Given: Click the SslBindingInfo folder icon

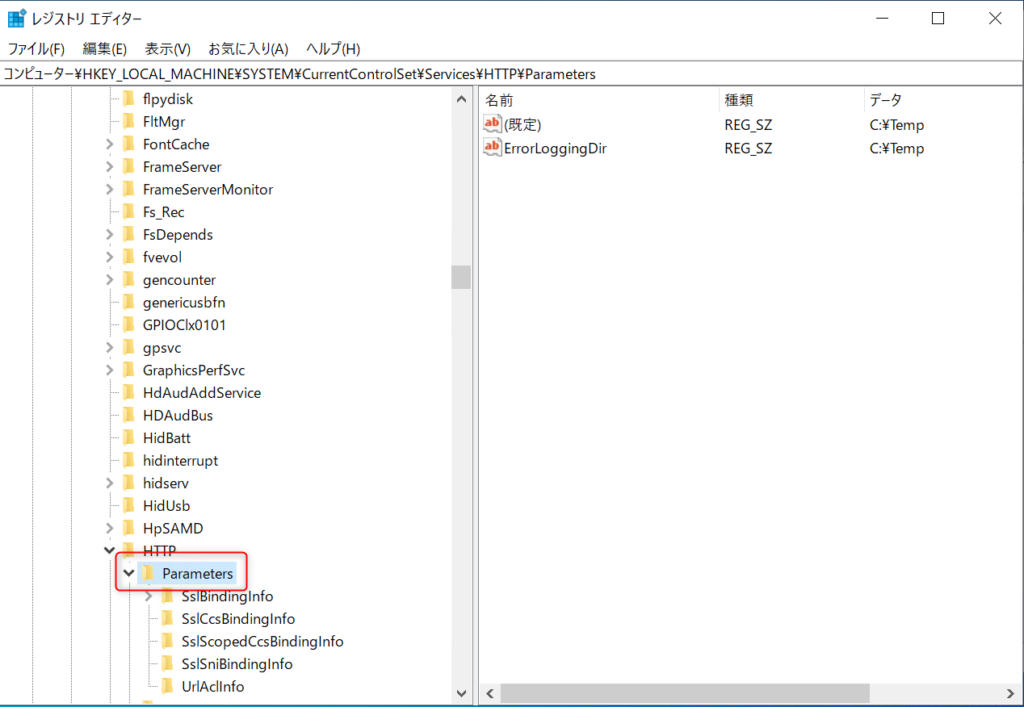Looking at the screenshot, I should click(x=165, y=595).
